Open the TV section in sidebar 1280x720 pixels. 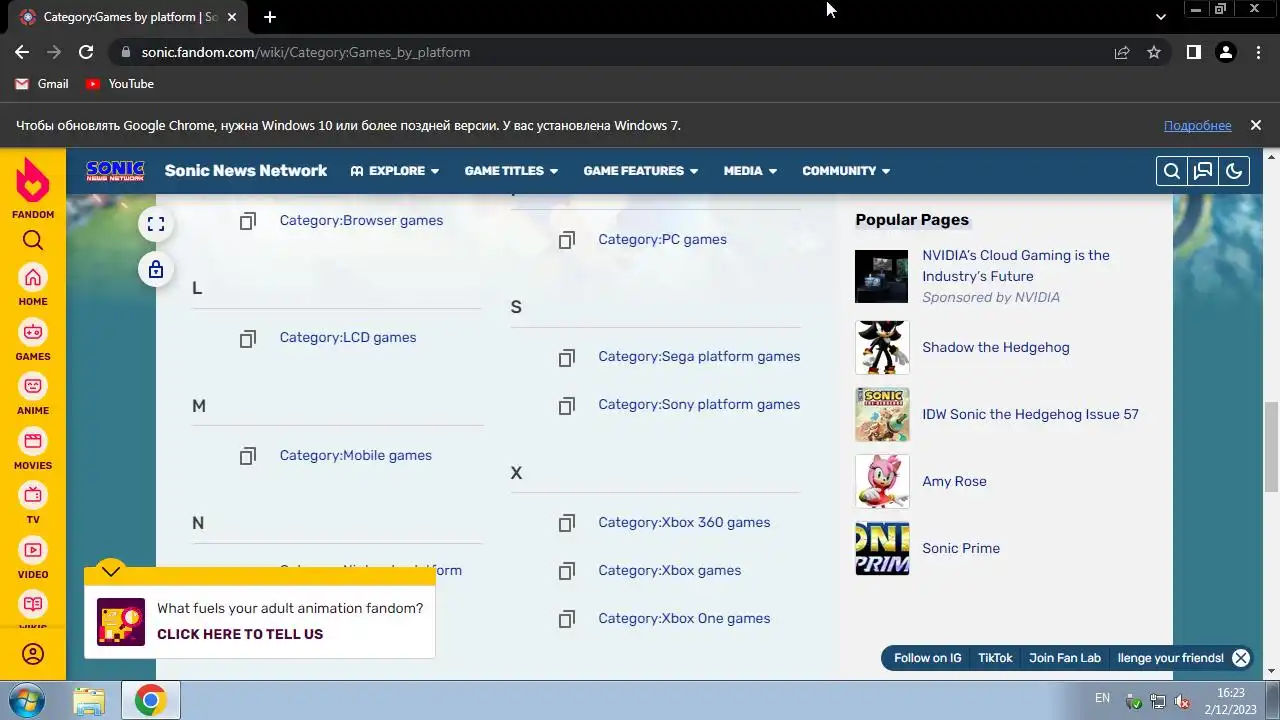tap(33, 504)
